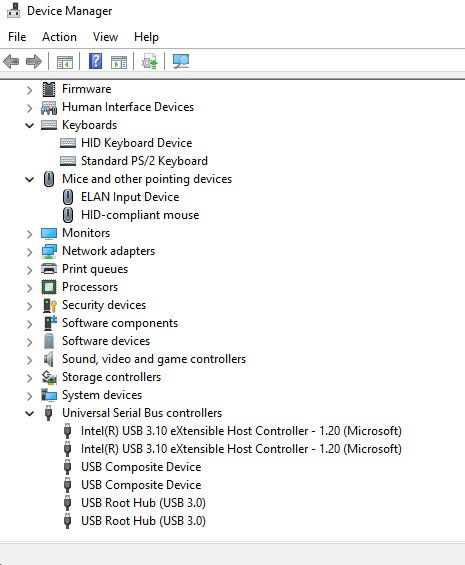Select ELAN Input Device
The width and height of the screenshot is (465, 565).
130,197
